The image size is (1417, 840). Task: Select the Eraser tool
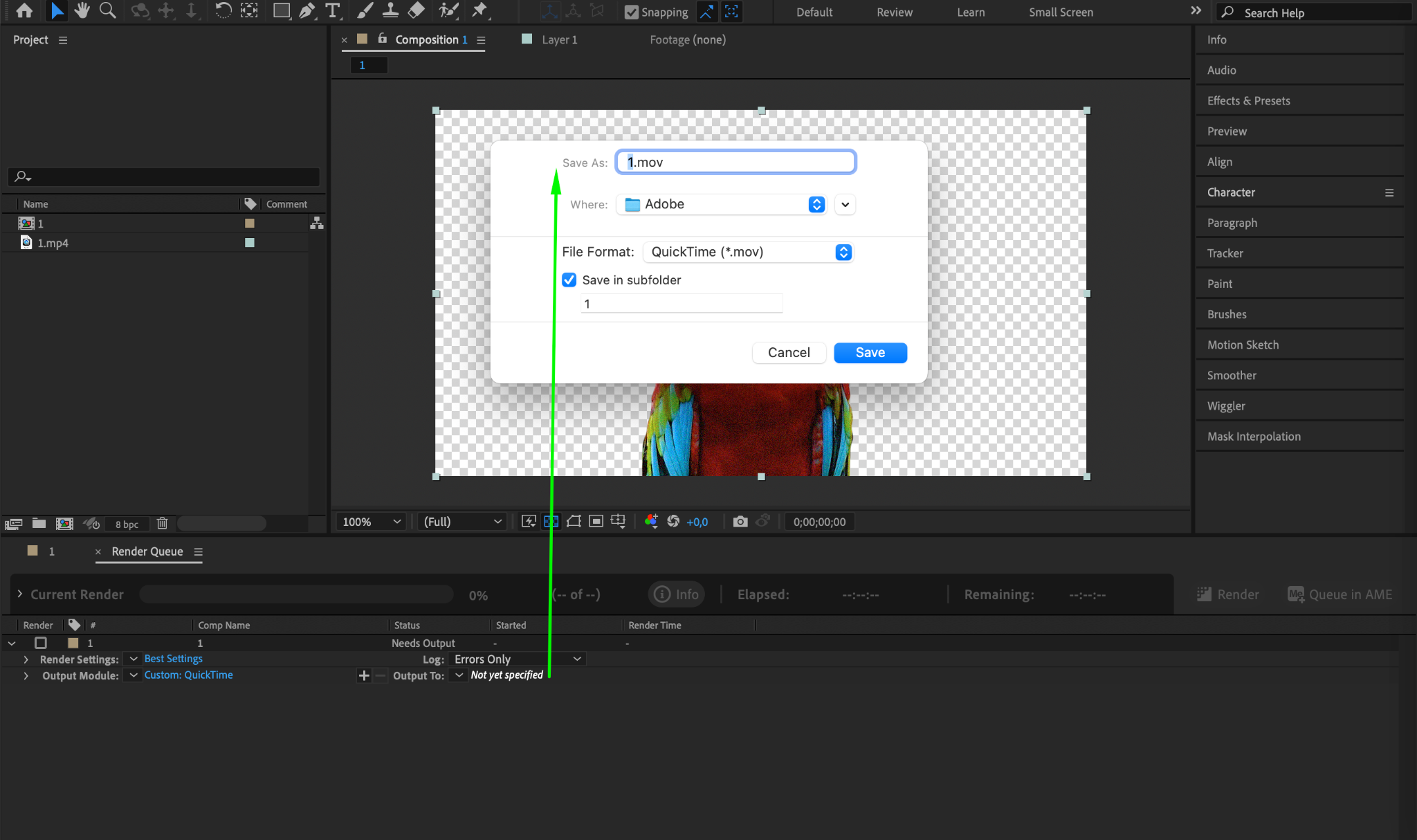pos(417,10)
